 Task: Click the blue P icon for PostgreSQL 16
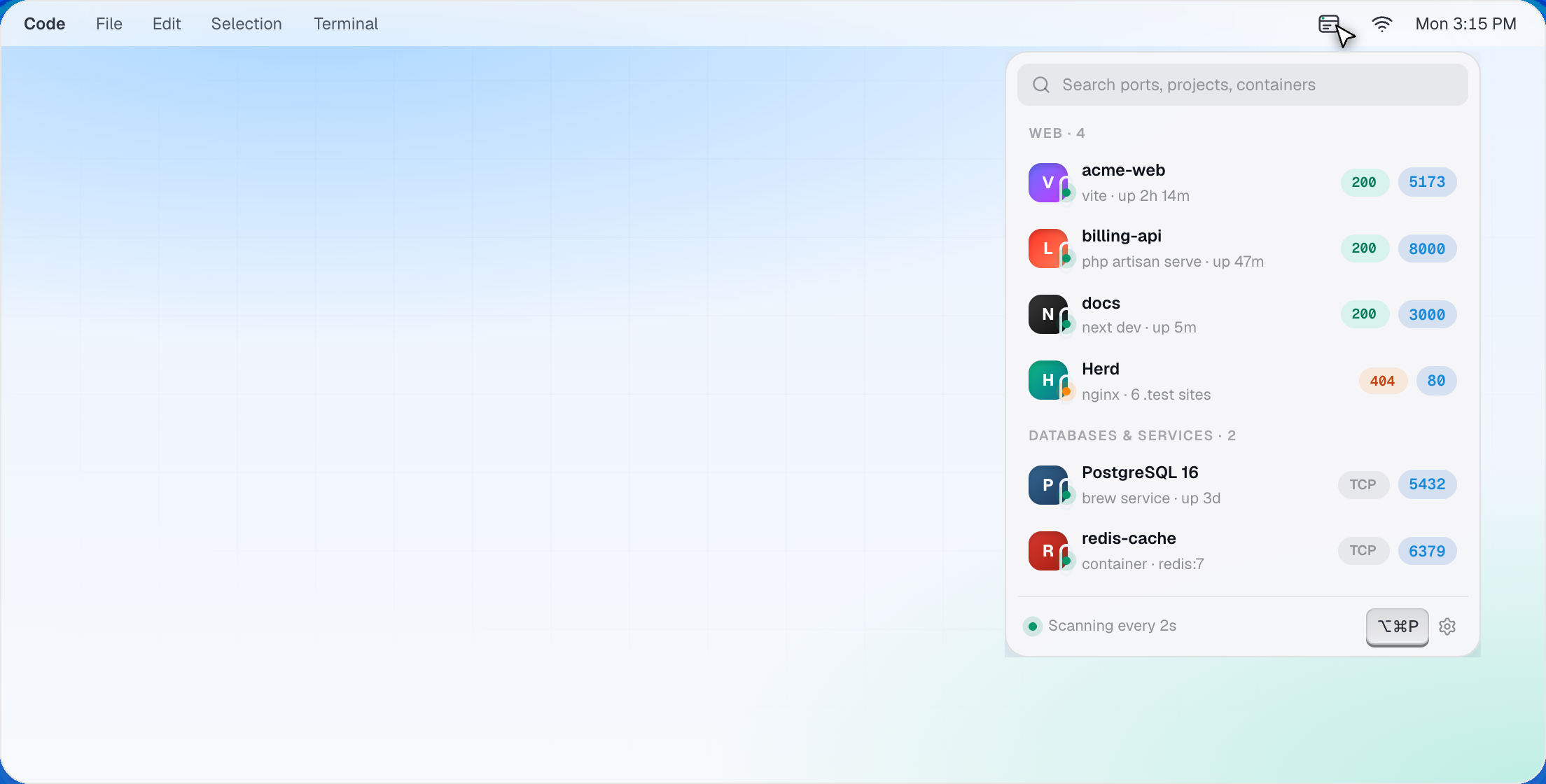[x=1047, y=485]
